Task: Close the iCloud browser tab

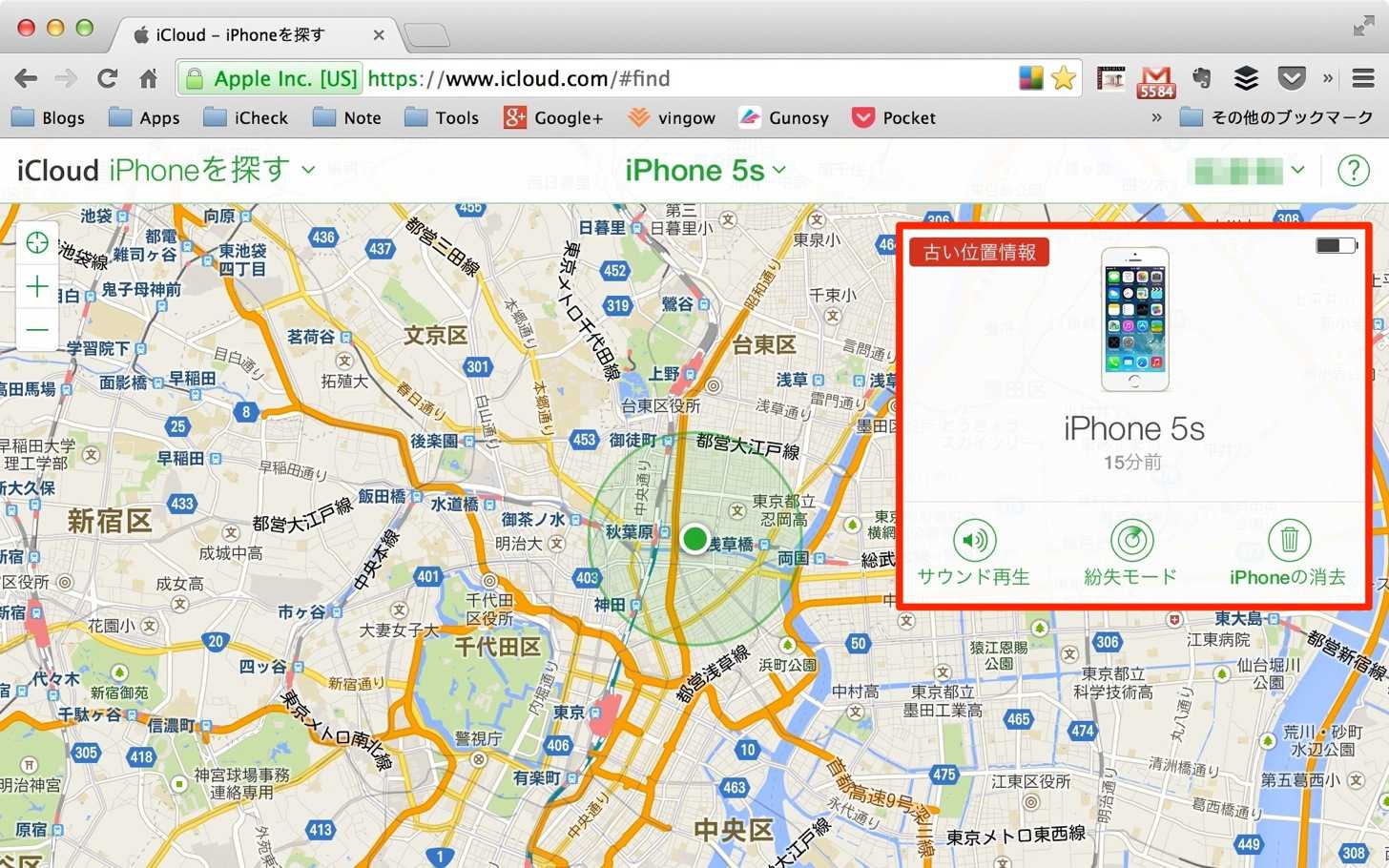Action: (x=379, y=35)
